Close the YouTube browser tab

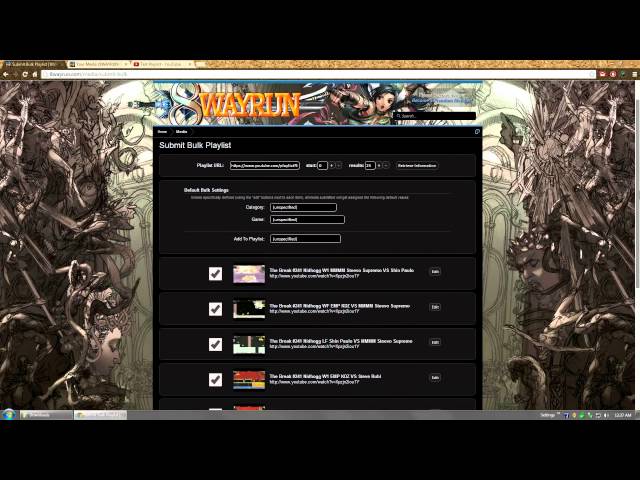coord(190,64)
